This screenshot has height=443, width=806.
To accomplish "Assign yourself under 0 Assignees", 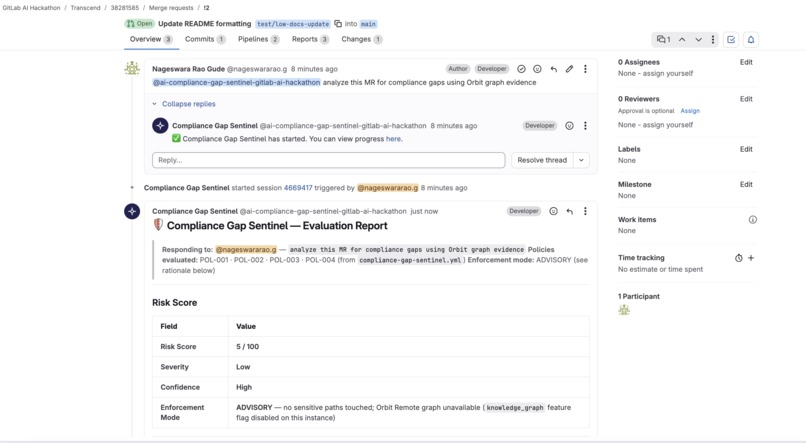I will click(668, 73).
